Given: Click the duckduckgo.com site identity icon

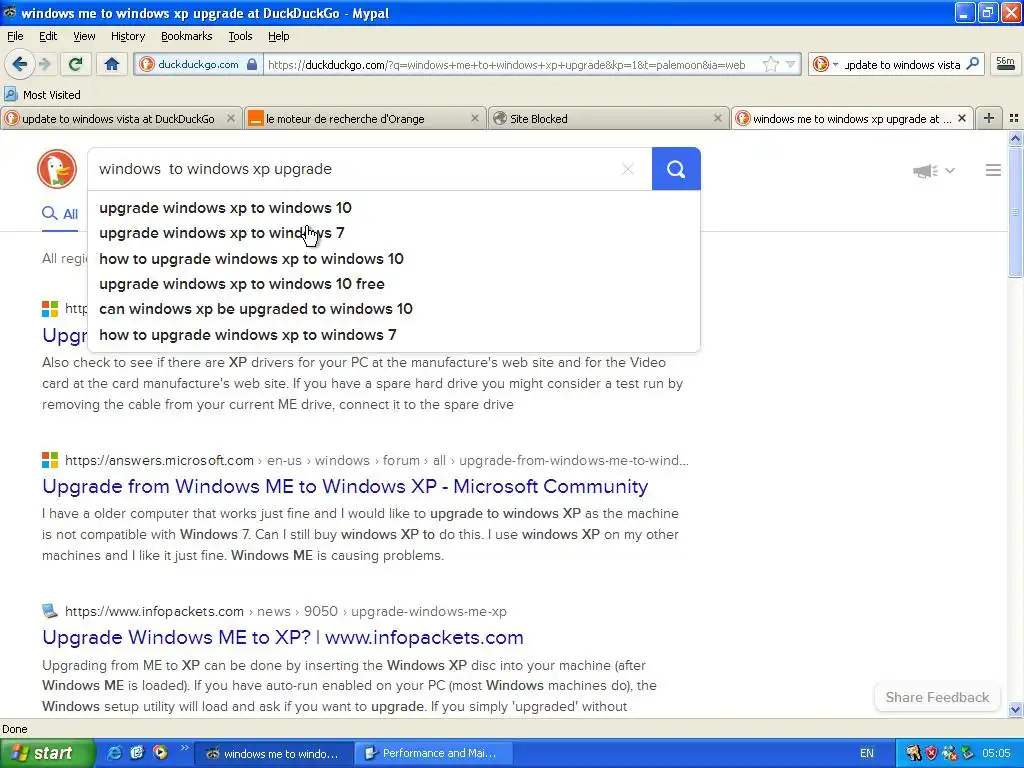Looking at the screenshot, I should click(x=147, y=64).
